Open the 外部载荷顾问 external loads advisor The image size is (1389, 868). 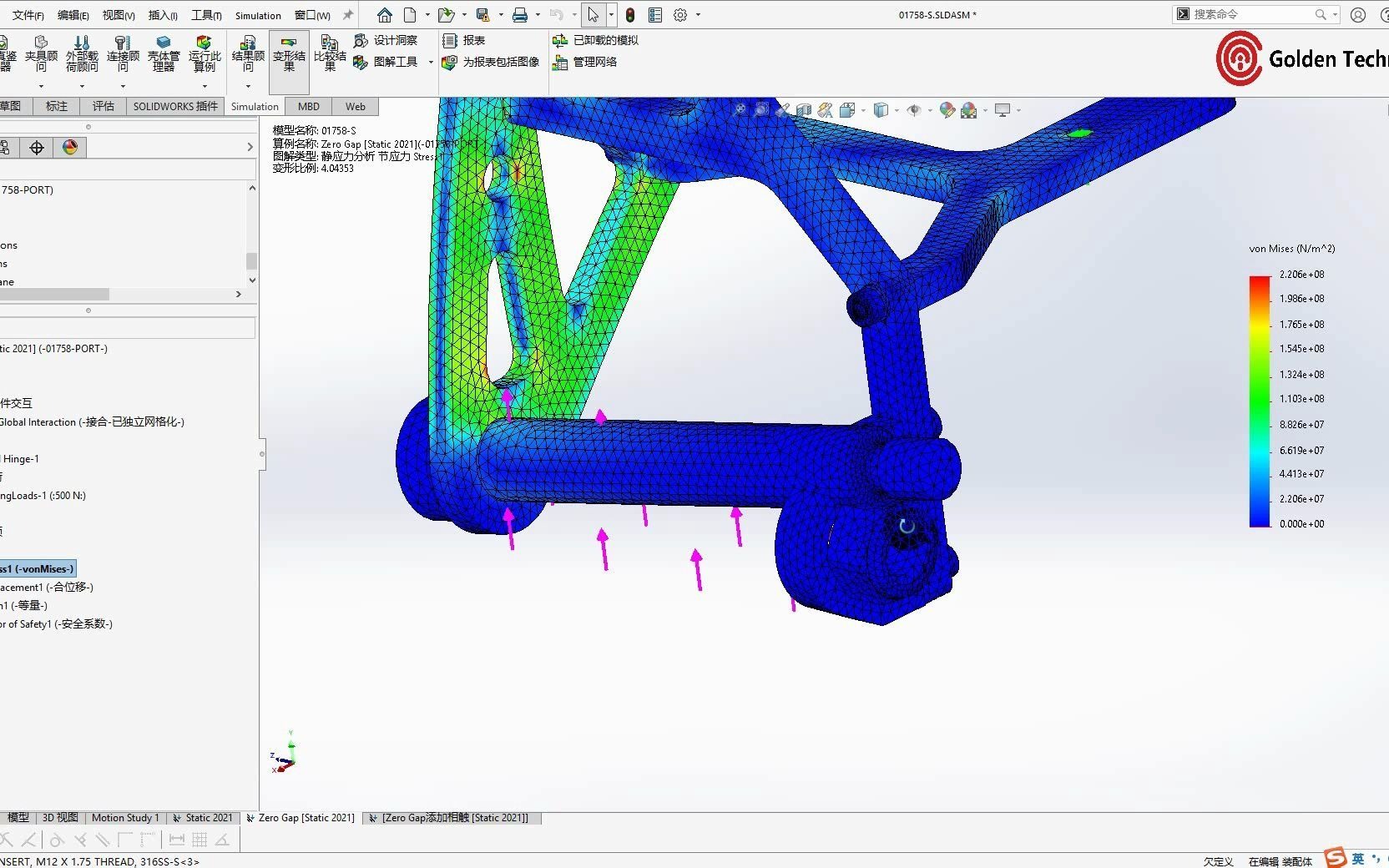[x=82, y=56]
